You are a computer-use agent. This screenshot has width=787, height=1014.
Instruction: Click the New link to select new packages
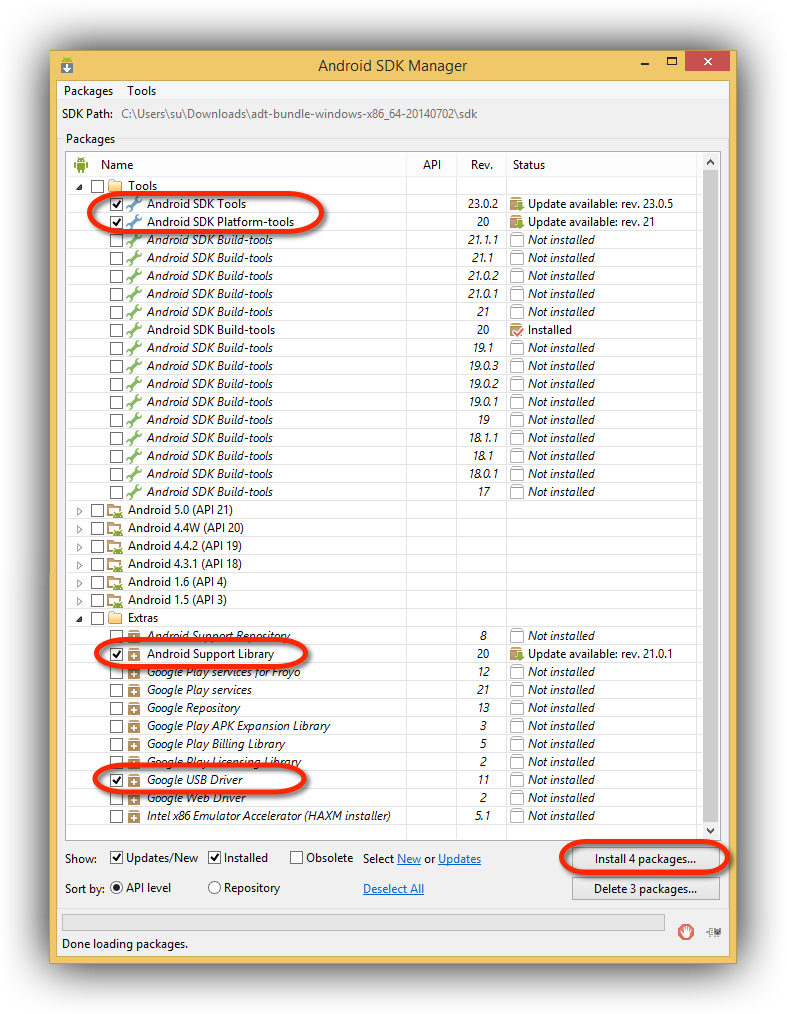[409, 859]
